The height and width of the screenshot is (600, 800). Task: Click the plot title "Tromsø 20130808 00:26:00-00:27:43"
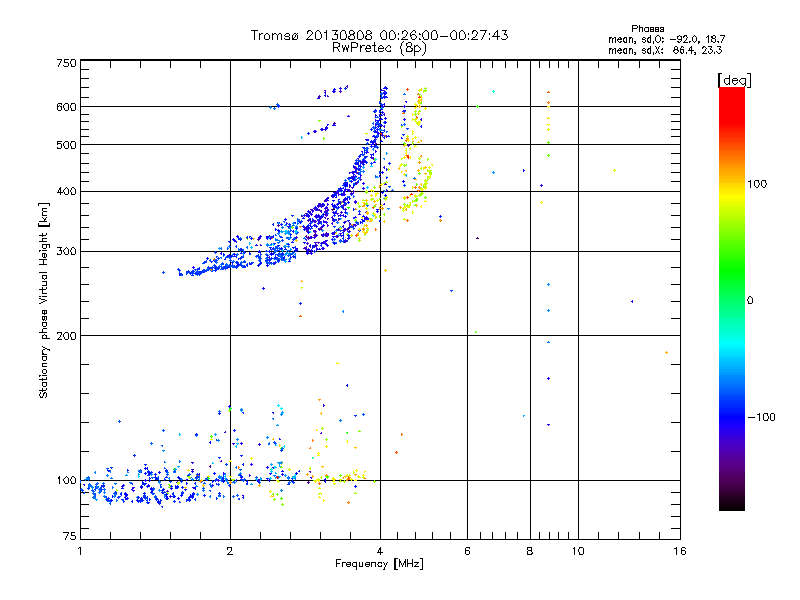coord(379,35)
